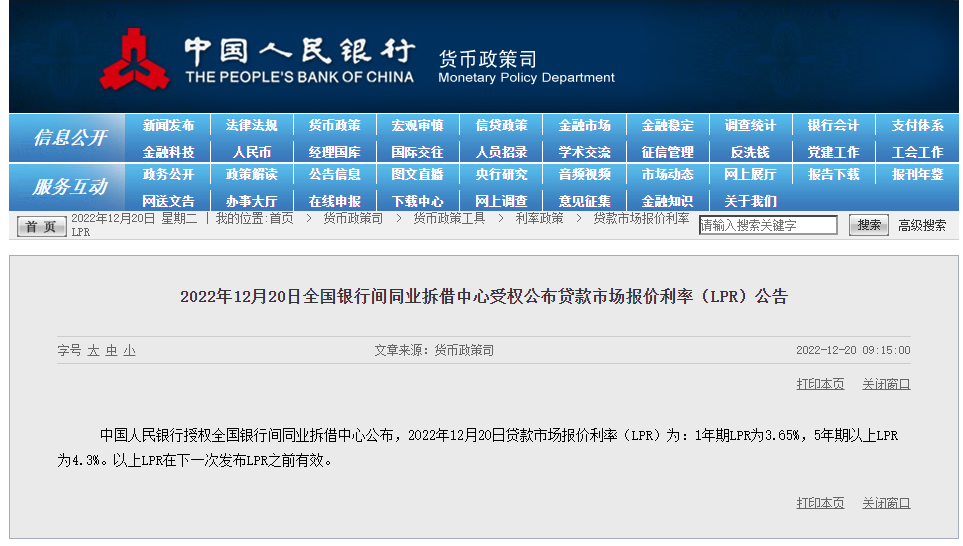Image resolution: width=963 pixels, height=546 pixels.
Task: Select 报刊年鉴 menu item
Action: (918, 174)
